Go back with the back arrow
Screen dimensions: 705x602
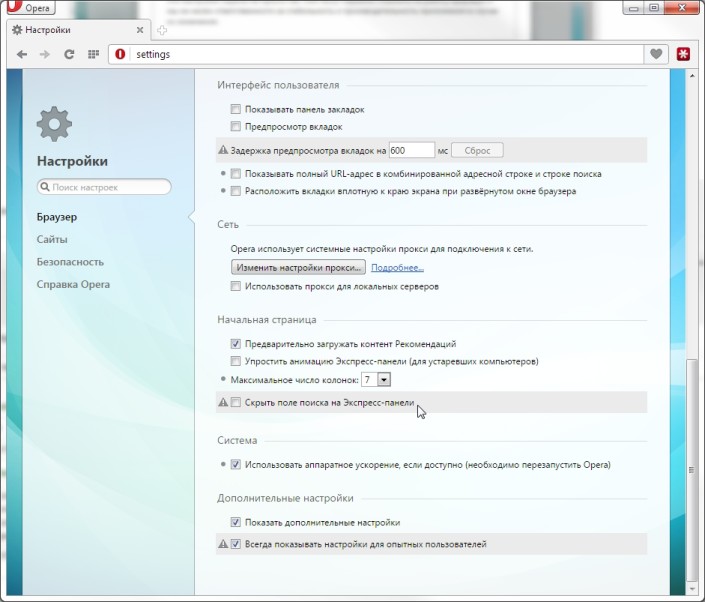pyautogui.click(x=22, y=54)
